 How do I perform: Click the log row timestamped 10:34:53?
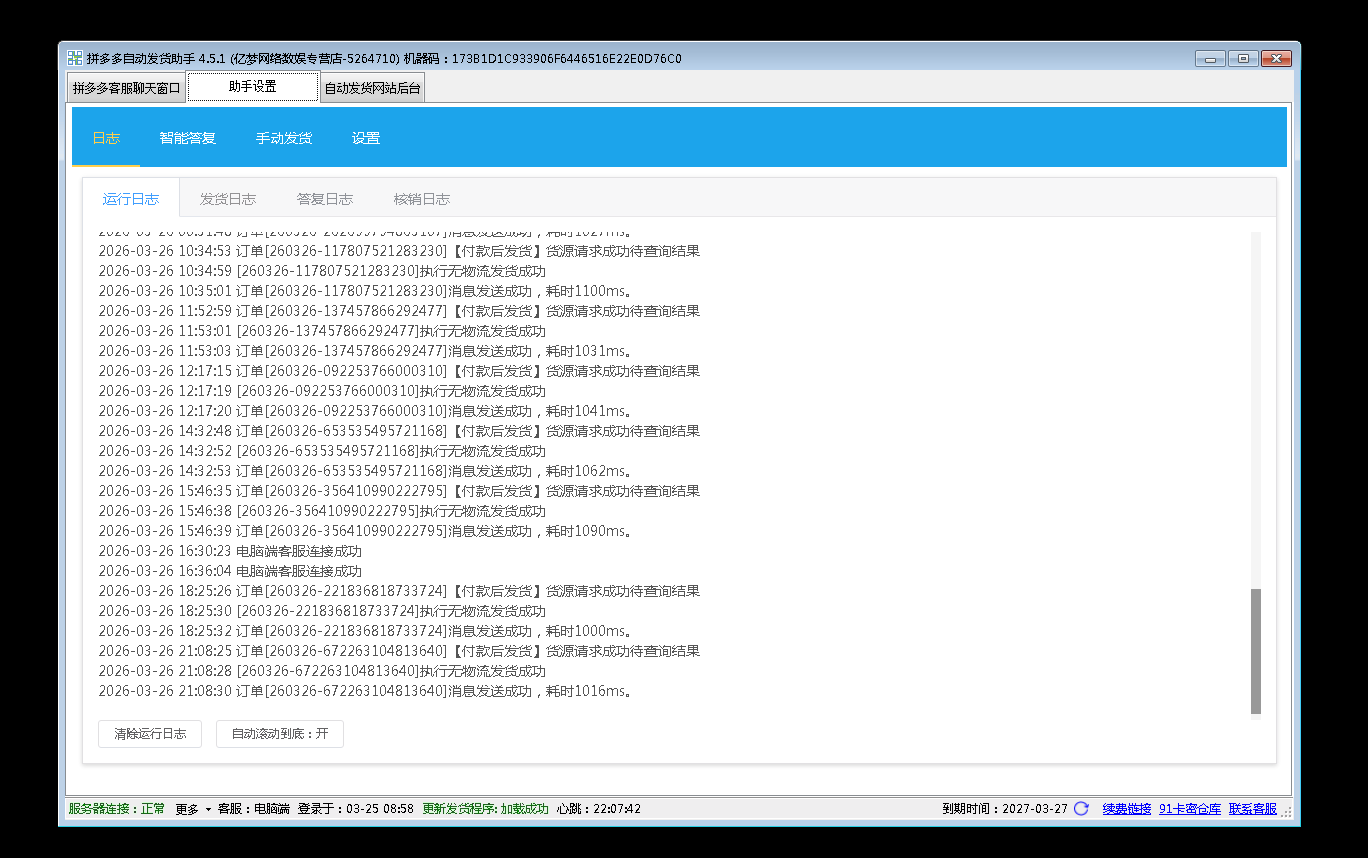tap(399, 251)
